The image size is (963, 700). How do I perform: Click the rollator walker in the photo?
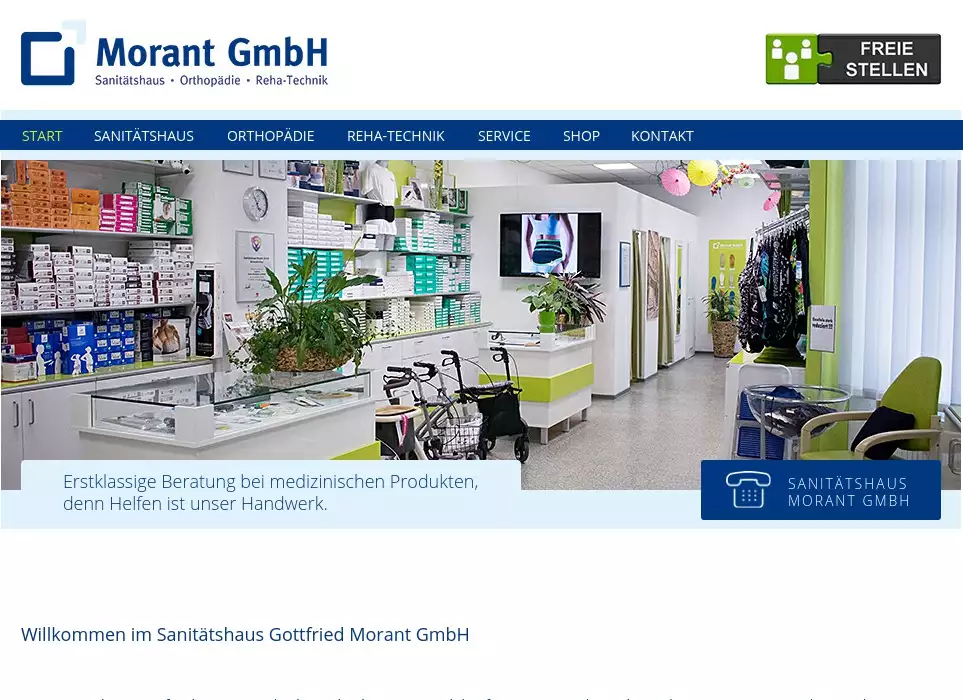tap(470, 410)
